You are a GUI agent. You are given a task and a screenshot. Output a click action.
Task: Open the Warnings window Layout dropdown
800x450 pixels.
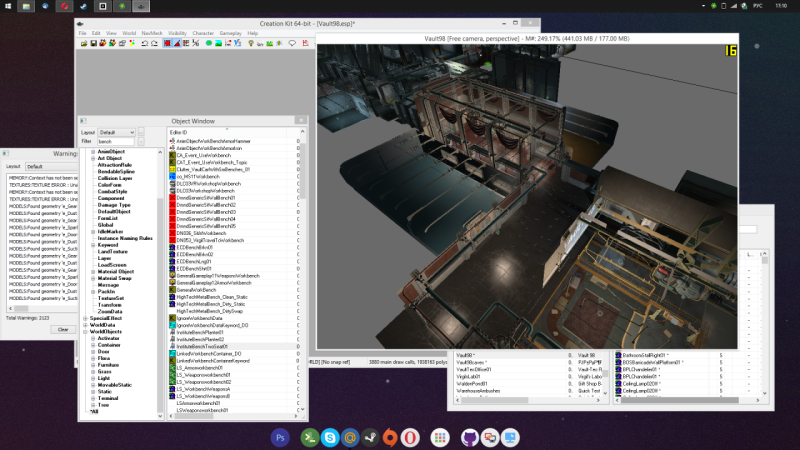(x=51, y=167)
